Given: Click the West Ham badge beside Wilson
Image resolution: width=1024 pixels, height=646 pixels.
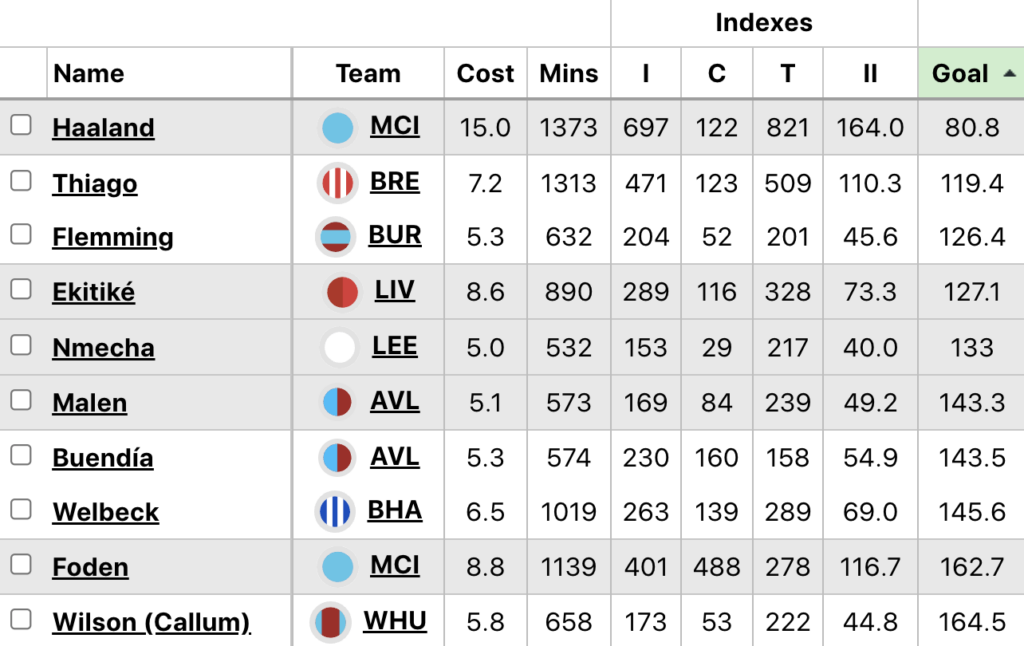Looking at the screenshot, I should point(329,622).
